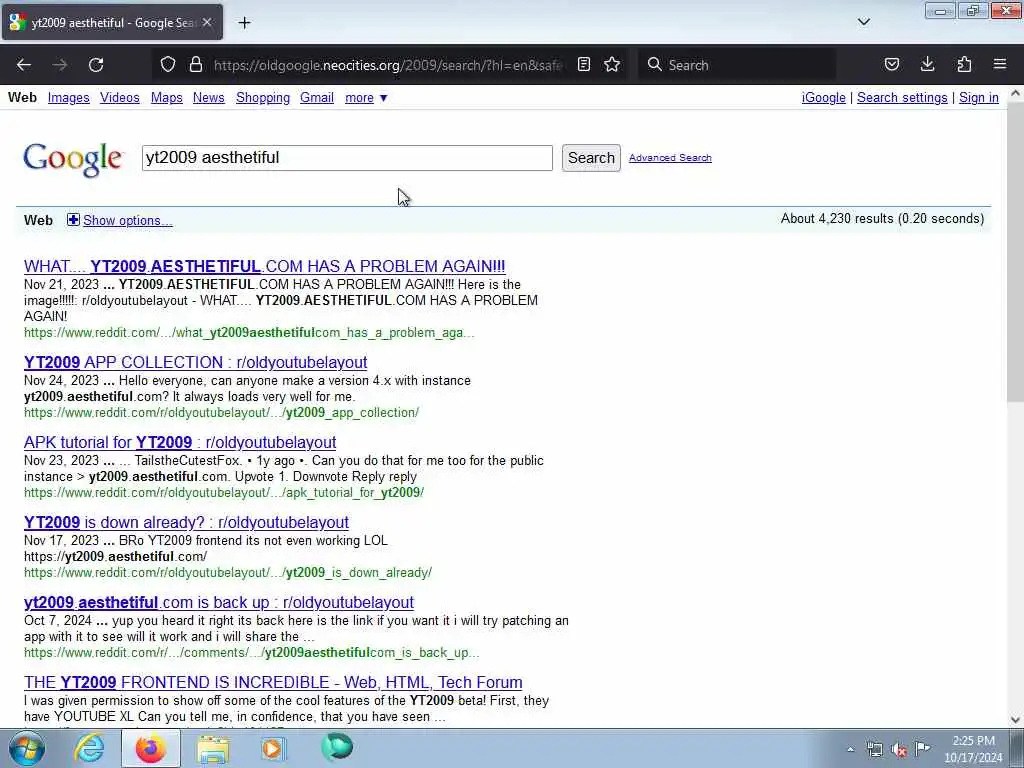Open the extensions puzzle icon
1024x768 pixels.
pyautogui.click(x=964, y=65)
